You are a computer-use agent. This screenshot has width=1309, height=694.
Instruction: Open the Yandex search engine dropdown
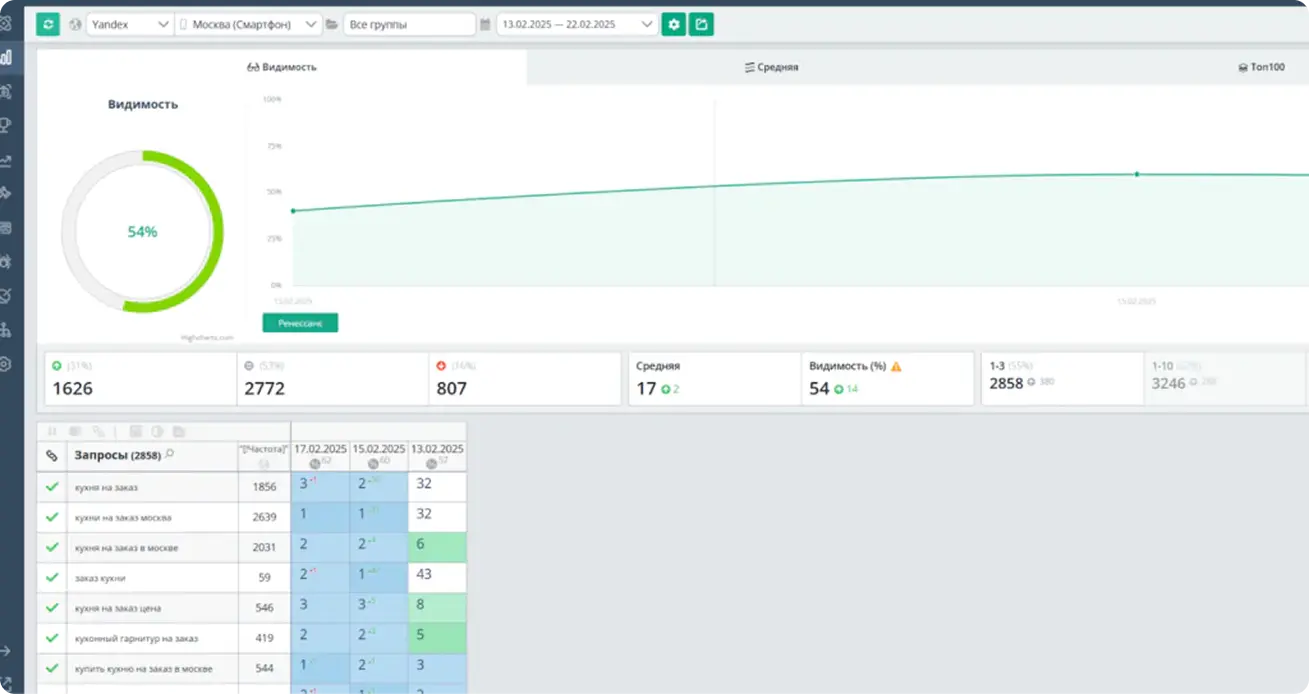[x=129, y=24]
